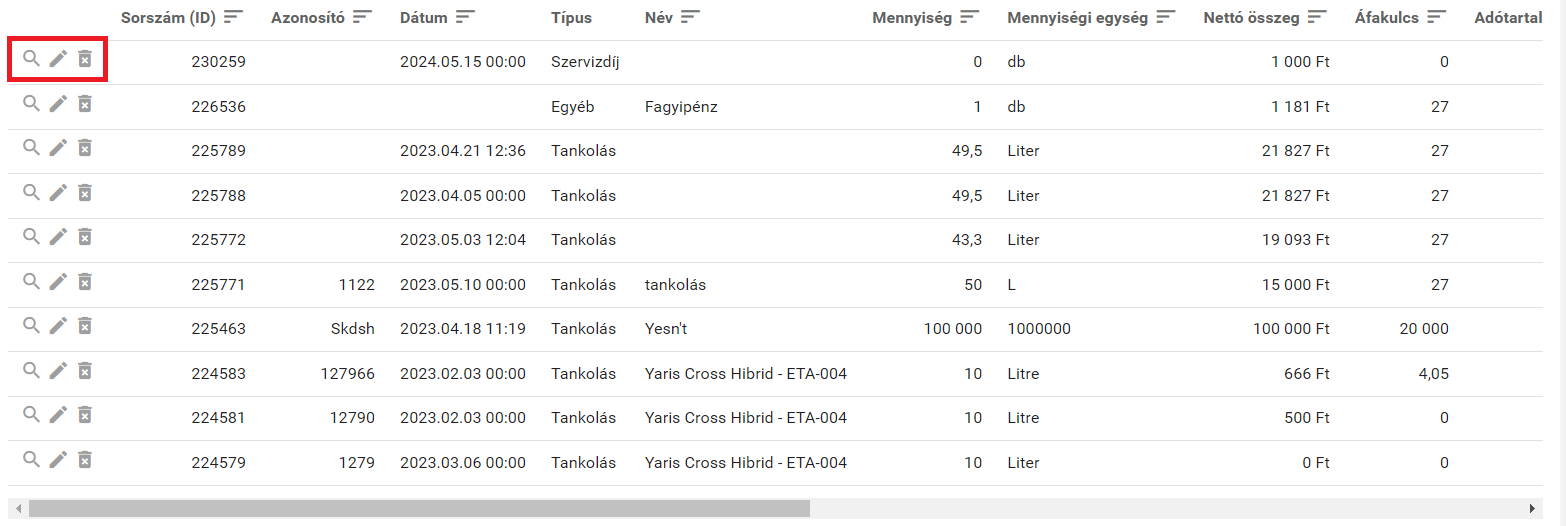Click the Név column filter icon
1566x526 pixels.
[690, 17]
